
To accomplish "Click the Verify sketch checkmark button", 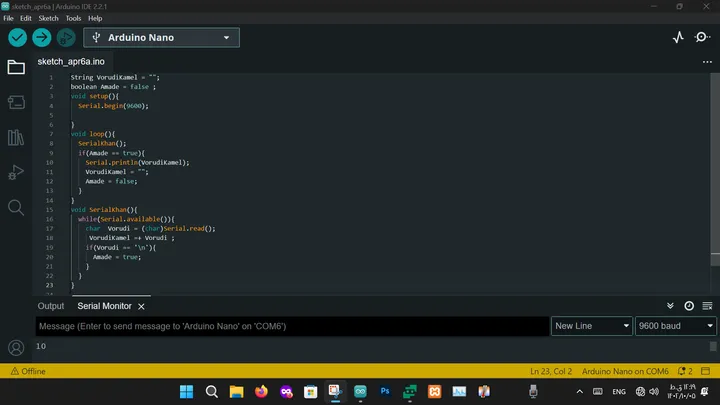I will click(x=17, y=38).
